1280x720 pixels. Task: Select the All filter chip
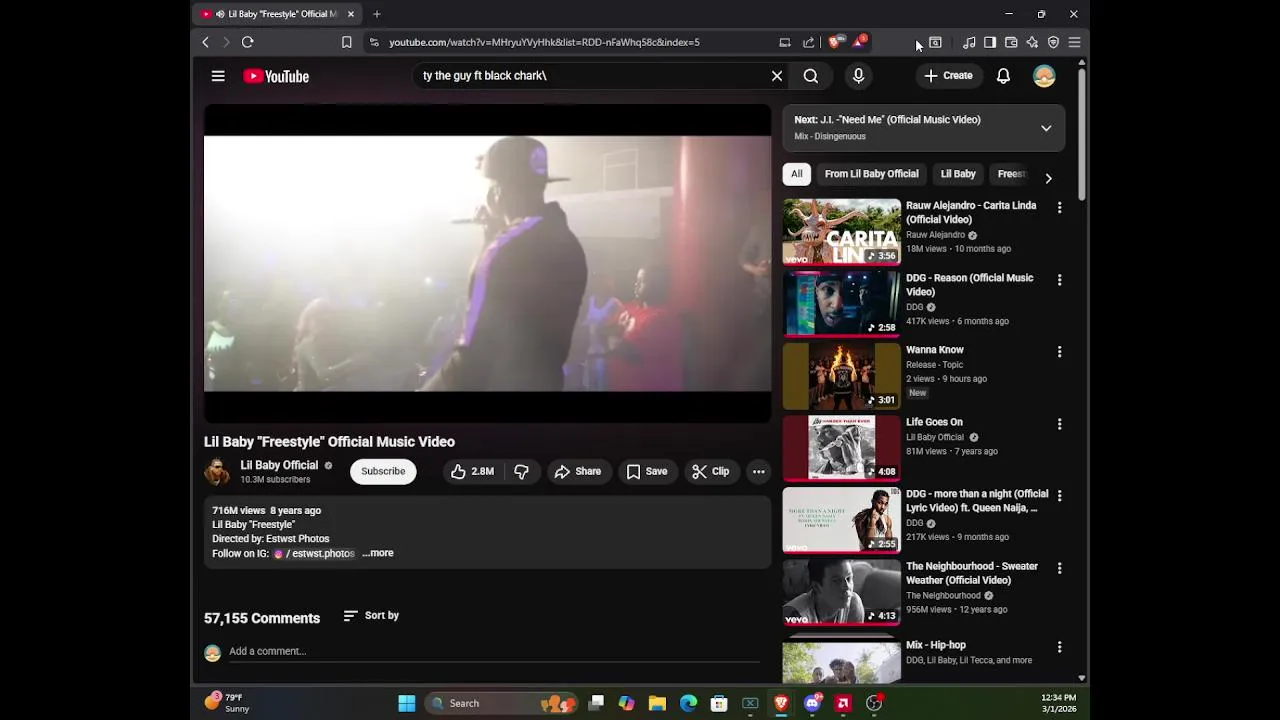[797, 174]
